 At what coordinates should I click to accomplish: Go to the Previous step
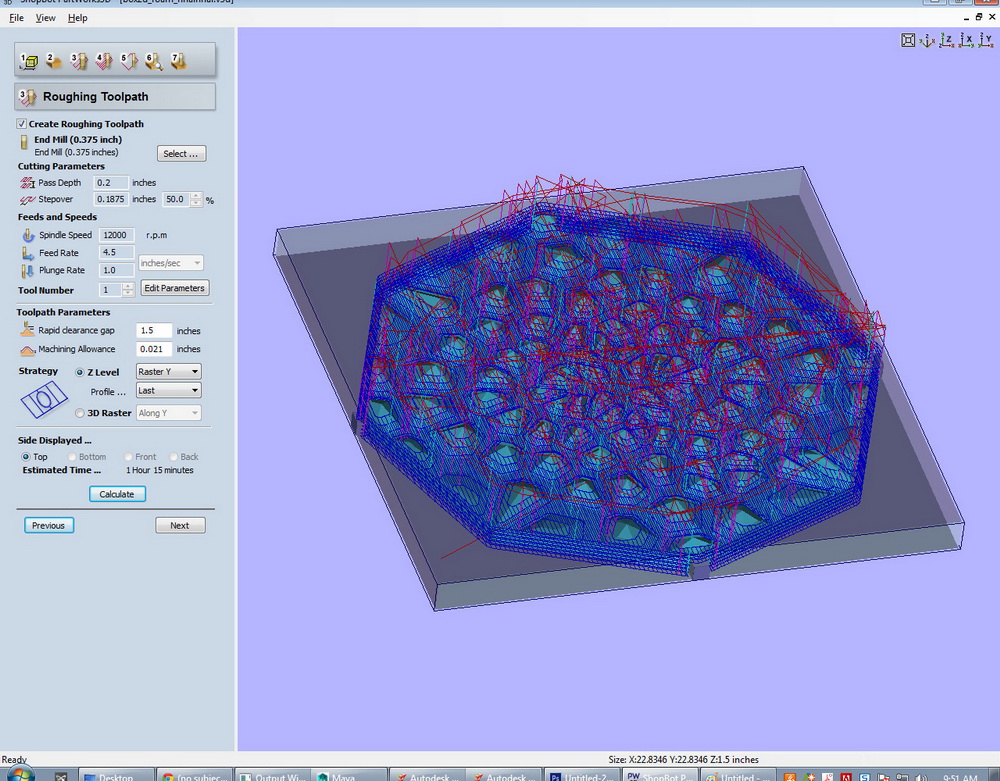pos(48,525)
